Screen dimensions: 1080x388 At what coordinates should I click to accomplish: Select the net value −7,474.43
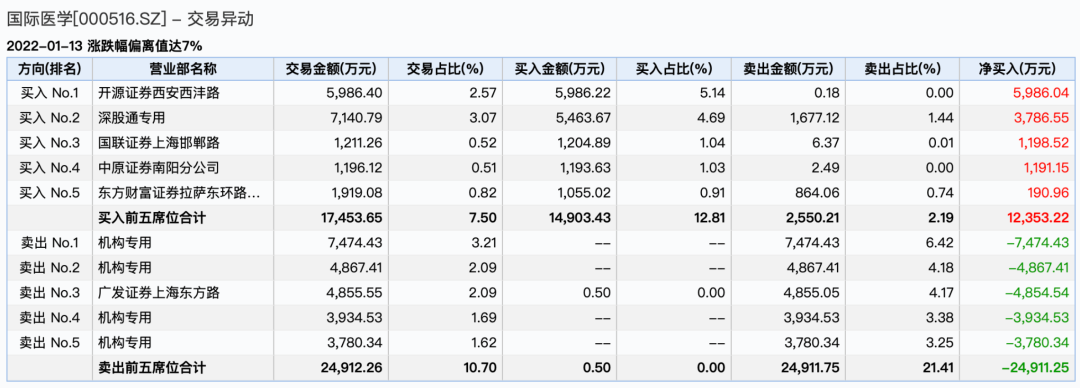coord(1037,243)
